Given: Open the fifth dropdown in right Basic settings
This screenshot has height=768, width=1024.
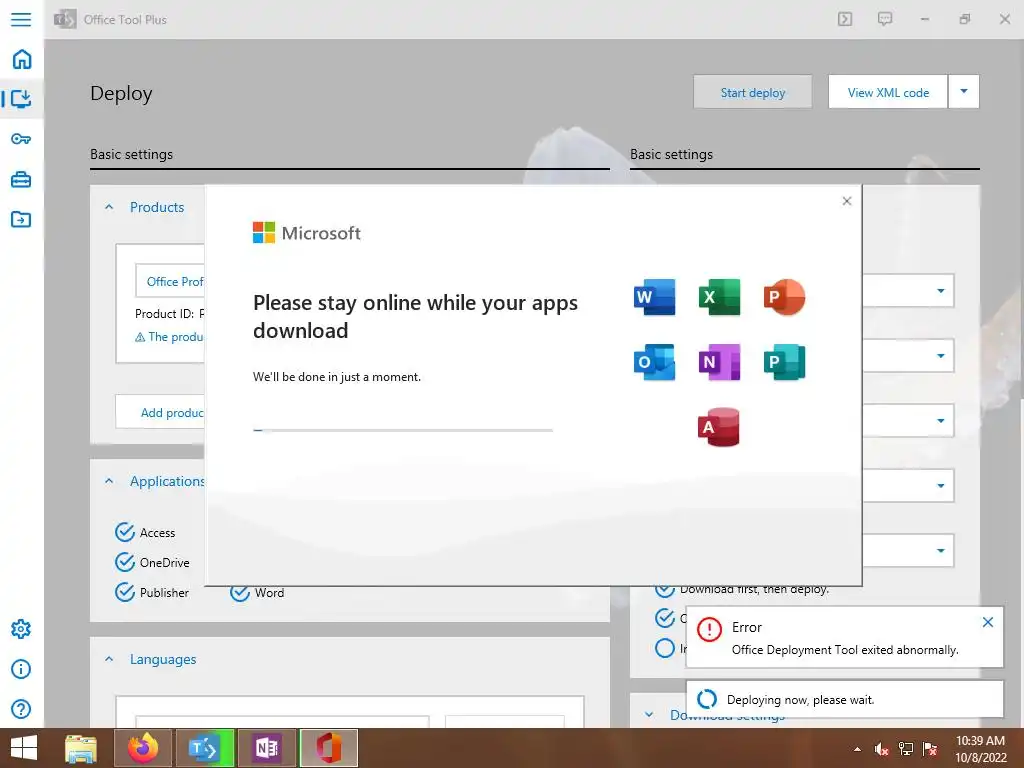Looking at the screenshot, I should (x=940, y=551).
